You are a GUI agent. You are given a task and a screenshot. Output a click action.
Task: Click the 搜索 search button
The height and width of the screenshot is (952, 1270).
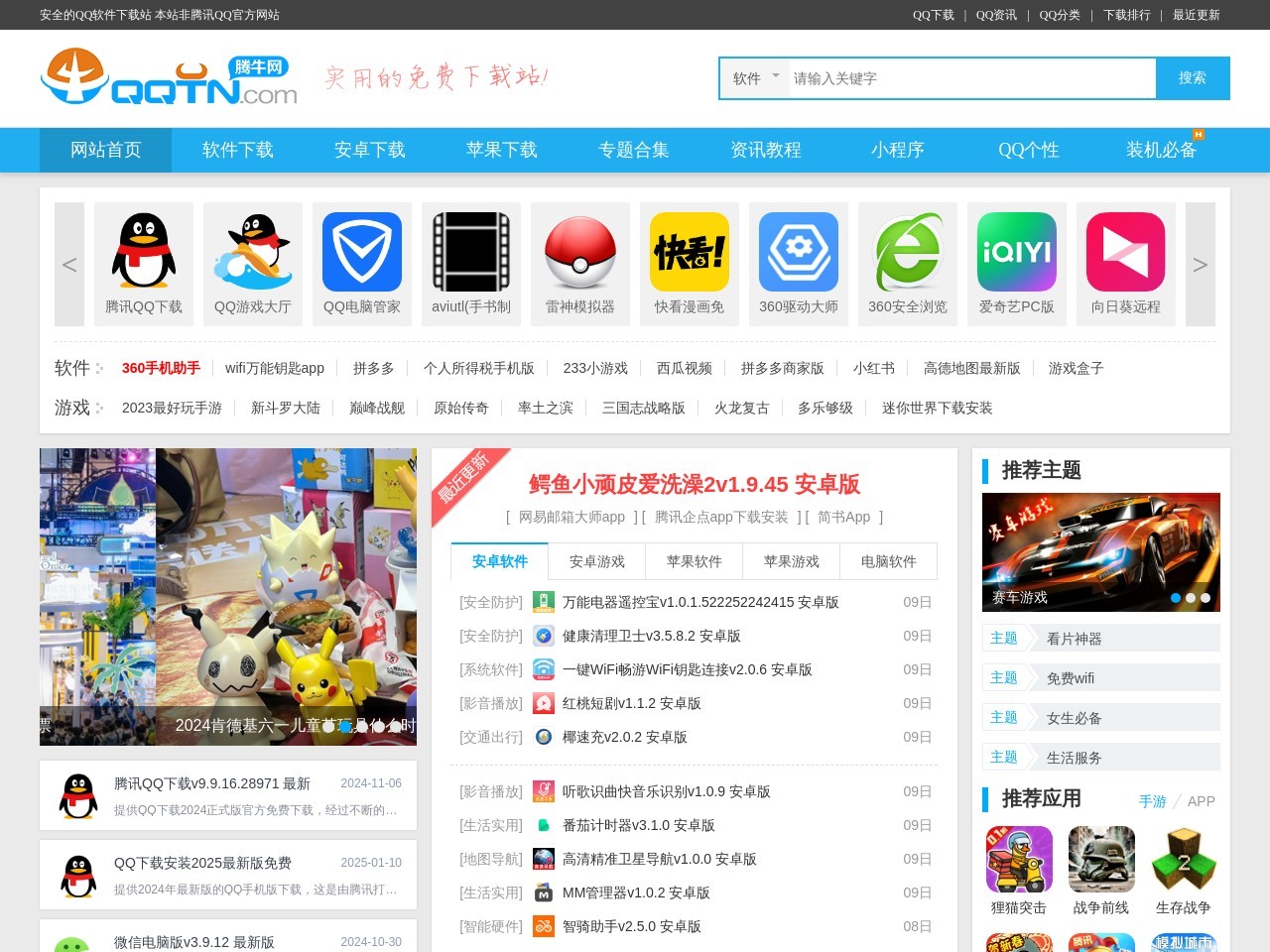point(1193,78)
